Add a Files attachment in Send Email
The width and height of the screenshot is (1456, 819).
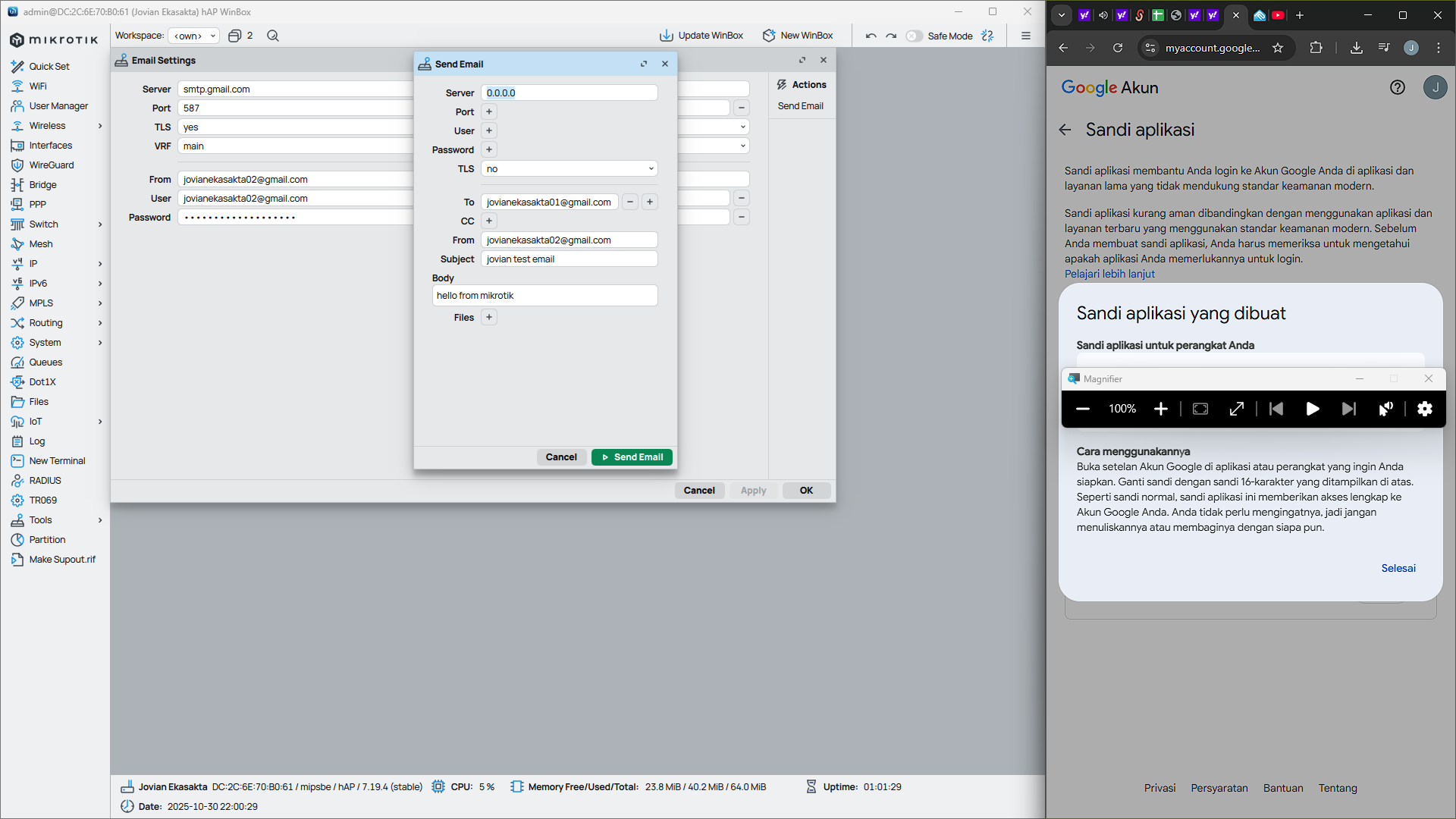pos(489,318)
